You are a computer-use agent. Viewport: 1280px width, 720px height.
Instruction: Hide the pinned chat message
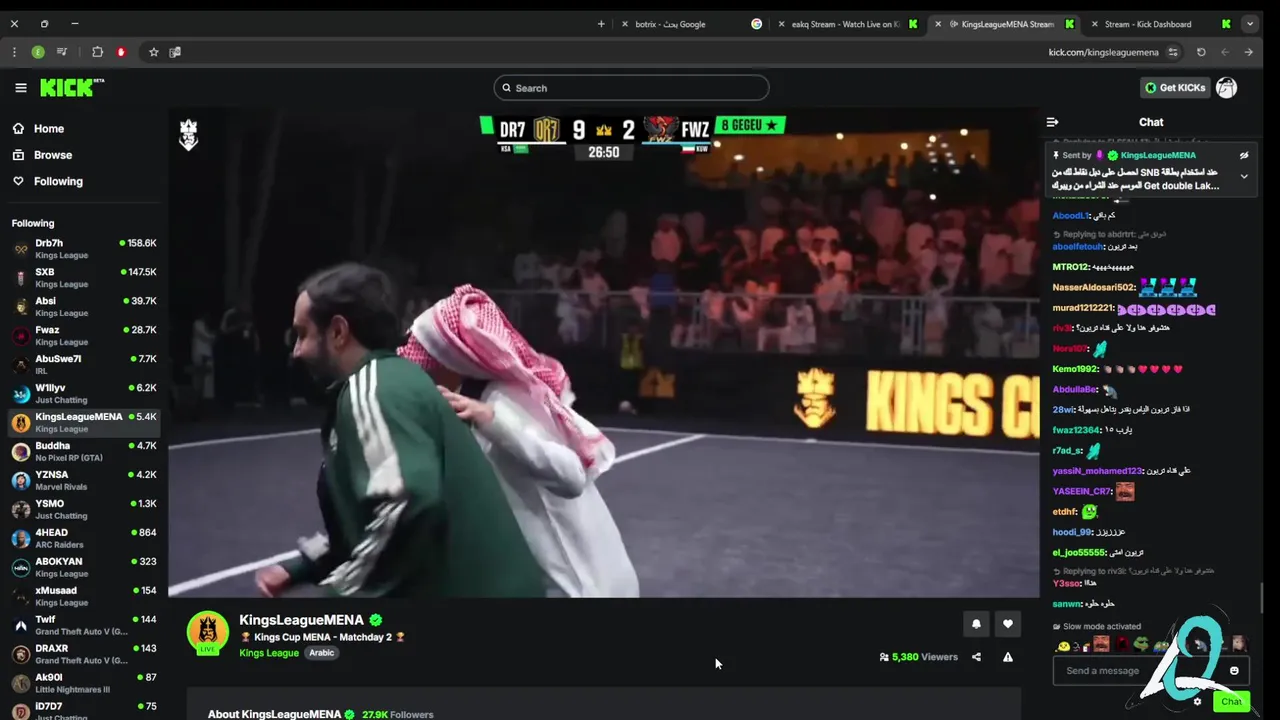[x=1244, y=156]
